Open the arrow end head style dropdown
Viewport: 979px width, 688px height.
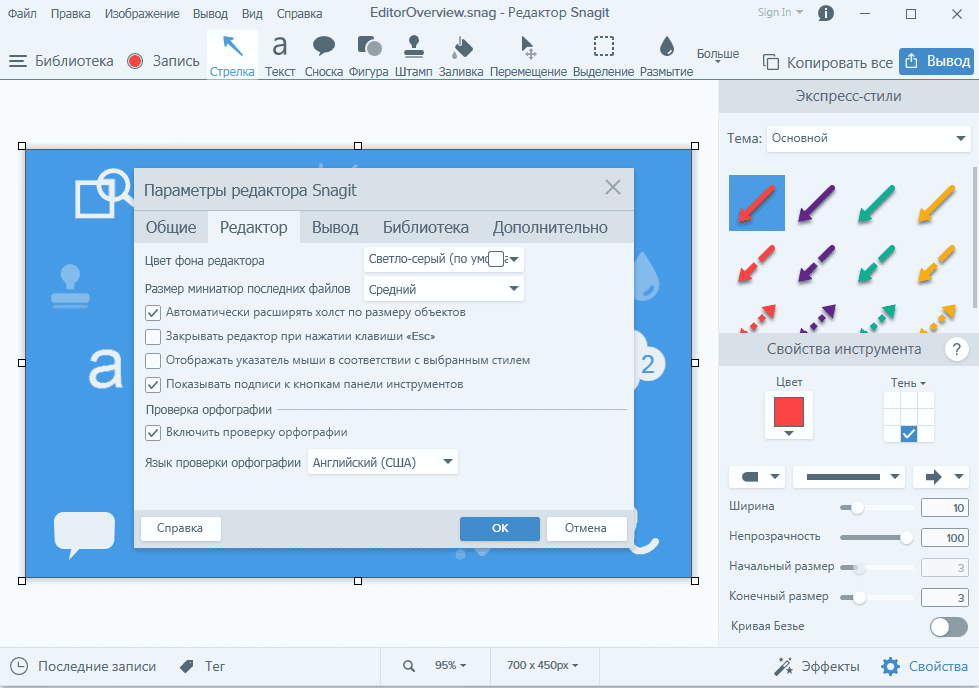pos(941,477)
